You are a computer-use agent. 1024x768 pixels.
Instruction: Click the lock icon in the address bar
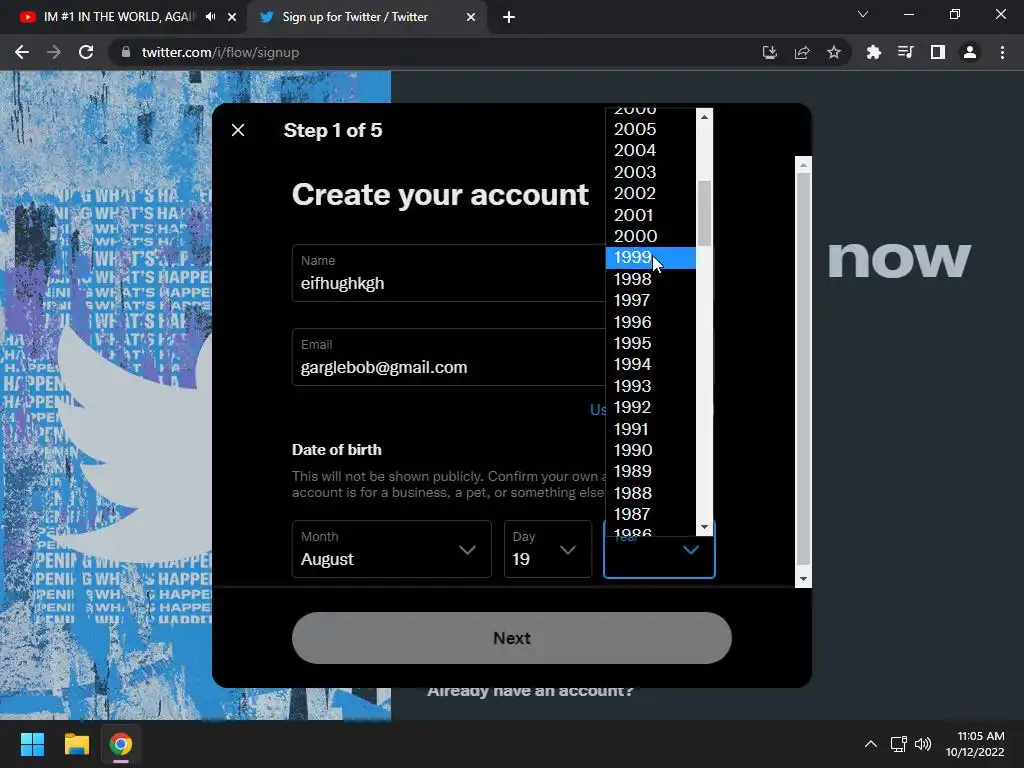tap(126, 52)
